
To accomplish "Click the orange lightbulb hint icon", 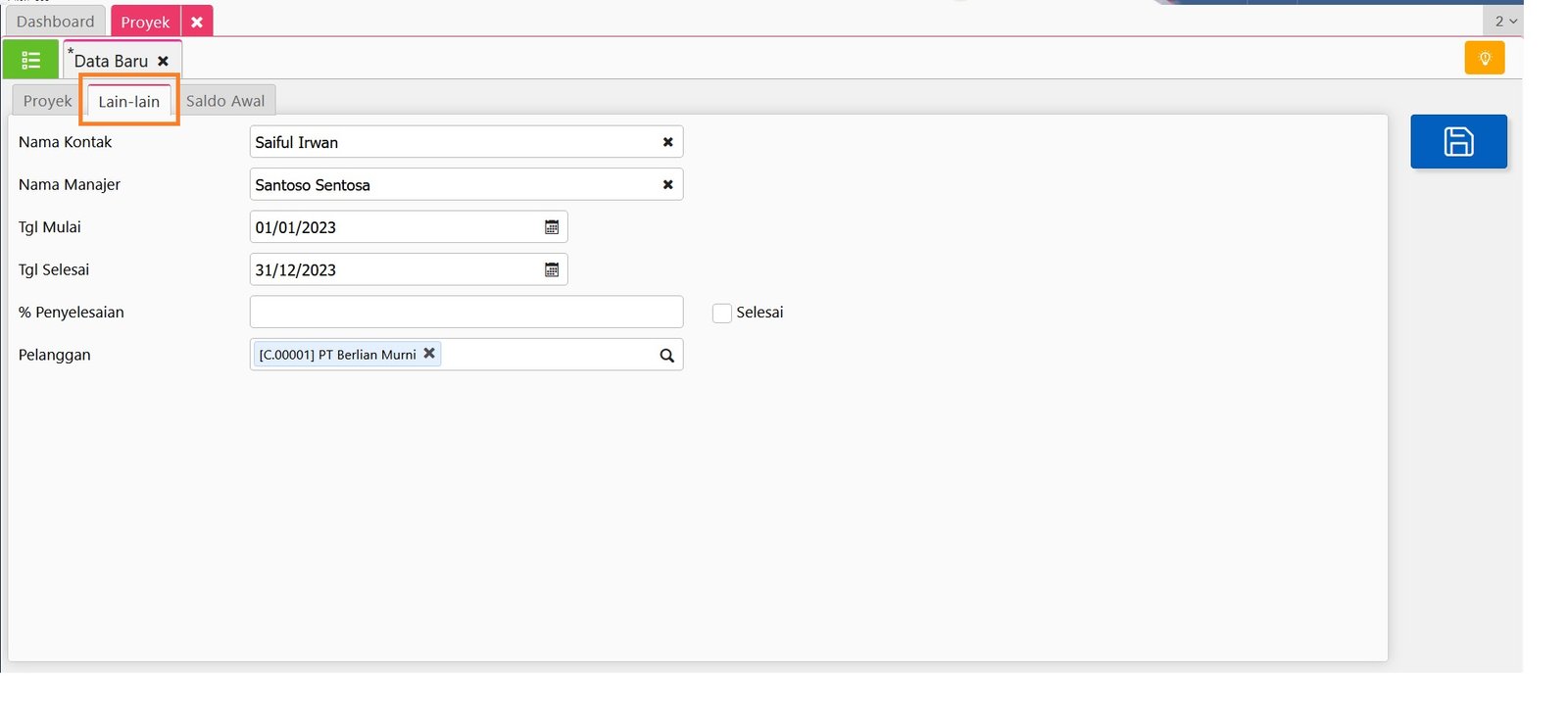I will pyautogui.click(x=1484, y=59).
